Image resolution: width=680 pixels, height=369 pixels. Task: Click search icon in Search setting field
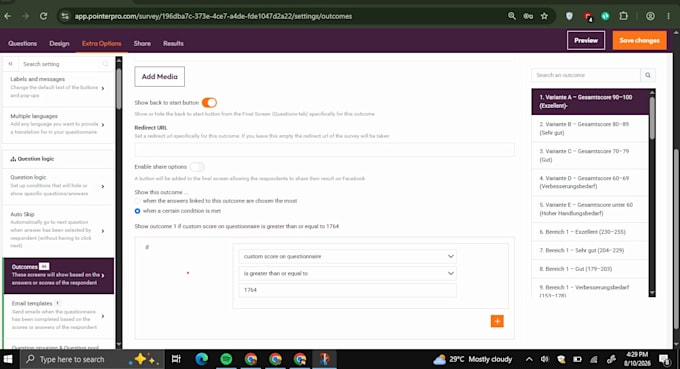coord(105,64)
